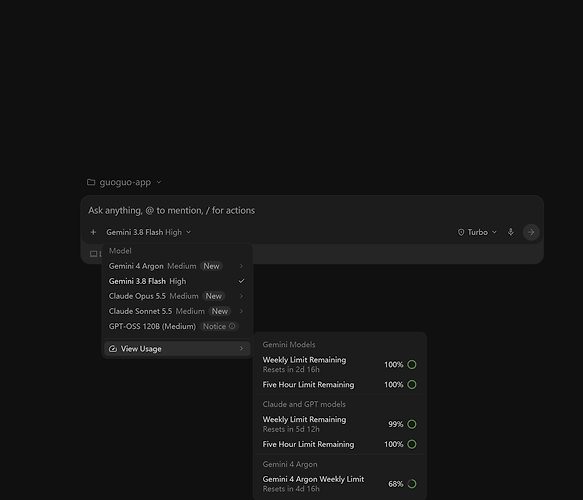Click Claude and GPT Five Hour Limit Remaining label

[x=308, y=444]
